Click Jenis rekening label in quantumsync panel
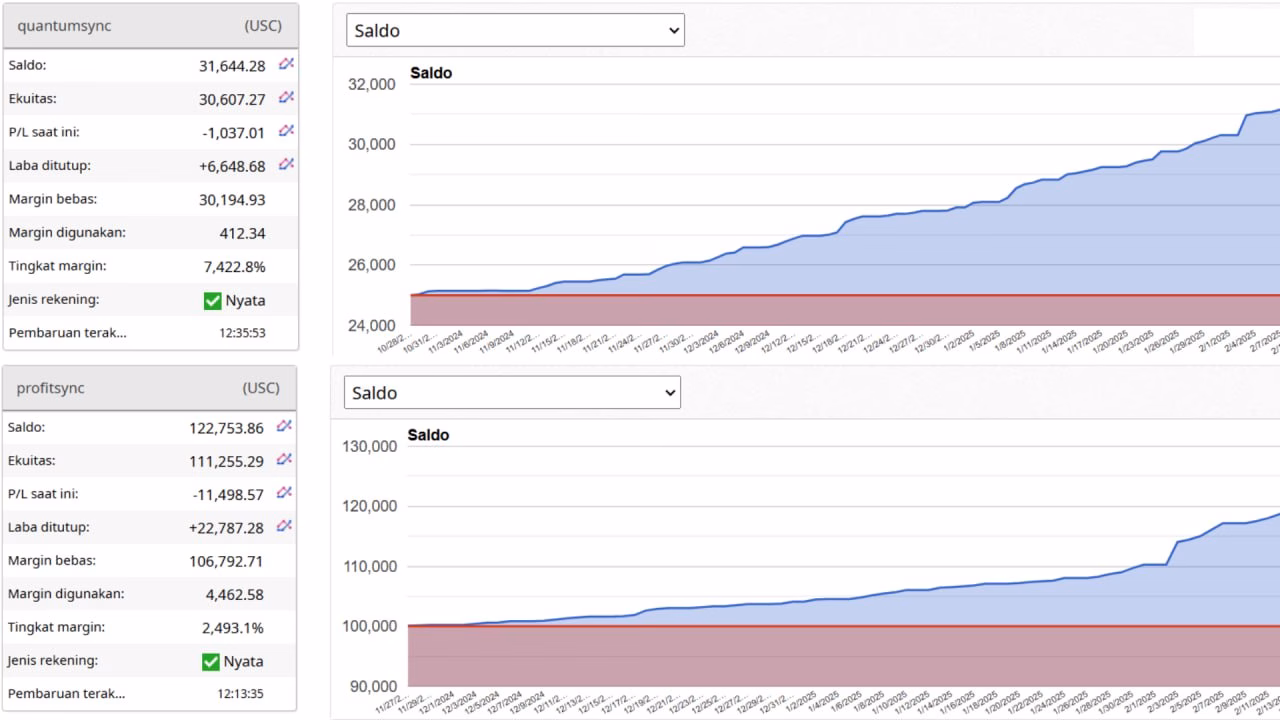Viewport: 1280px width, 720px height. pos(54,299)
